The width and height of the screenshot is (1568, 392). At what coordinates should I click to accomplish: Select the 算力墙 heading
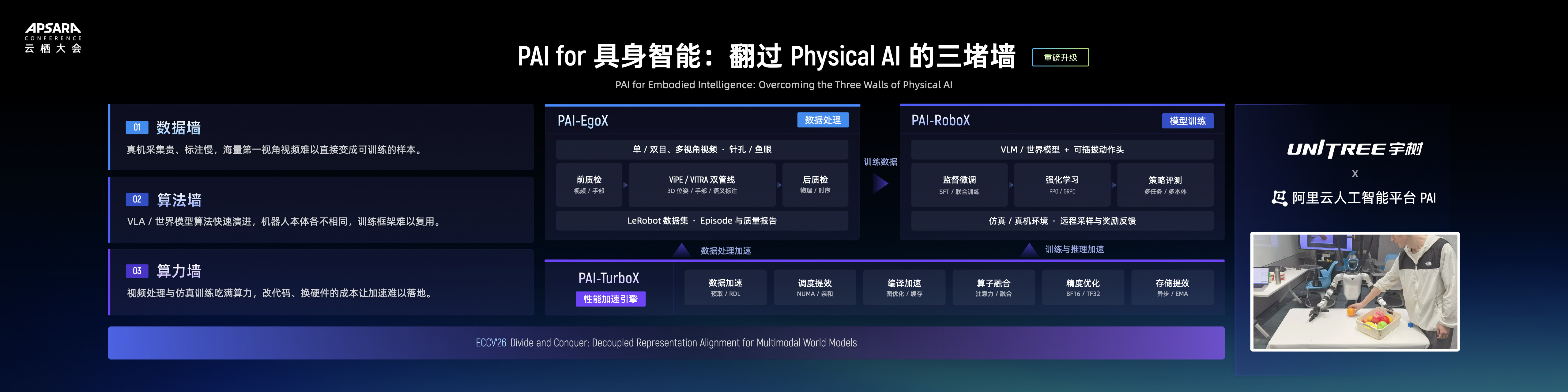pyautogui.click(x=179, y=271)
